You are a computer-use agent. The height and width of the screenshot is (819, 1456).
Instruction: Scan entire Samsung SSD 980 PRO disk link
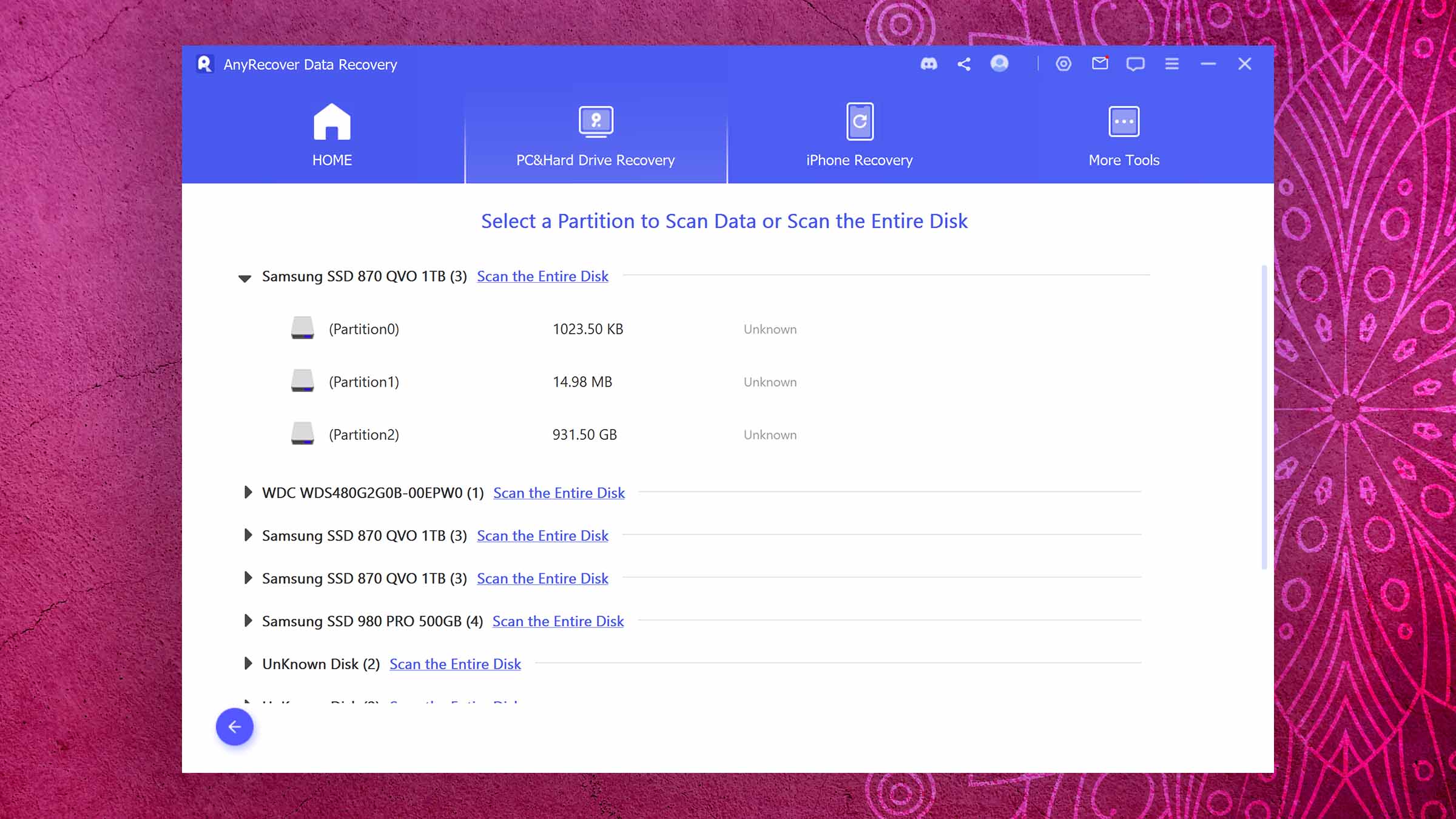[558, 621]
